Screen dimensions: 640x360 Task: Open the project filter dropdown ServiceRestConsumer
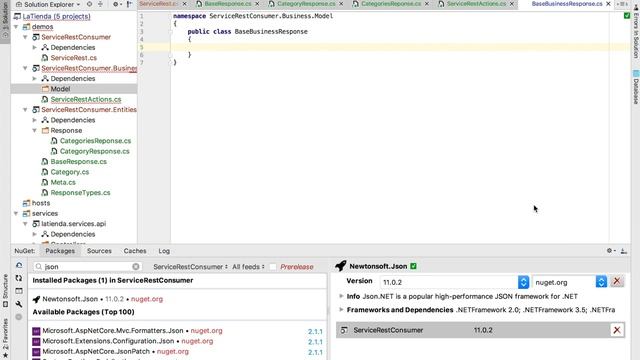[x=191, y=267]
